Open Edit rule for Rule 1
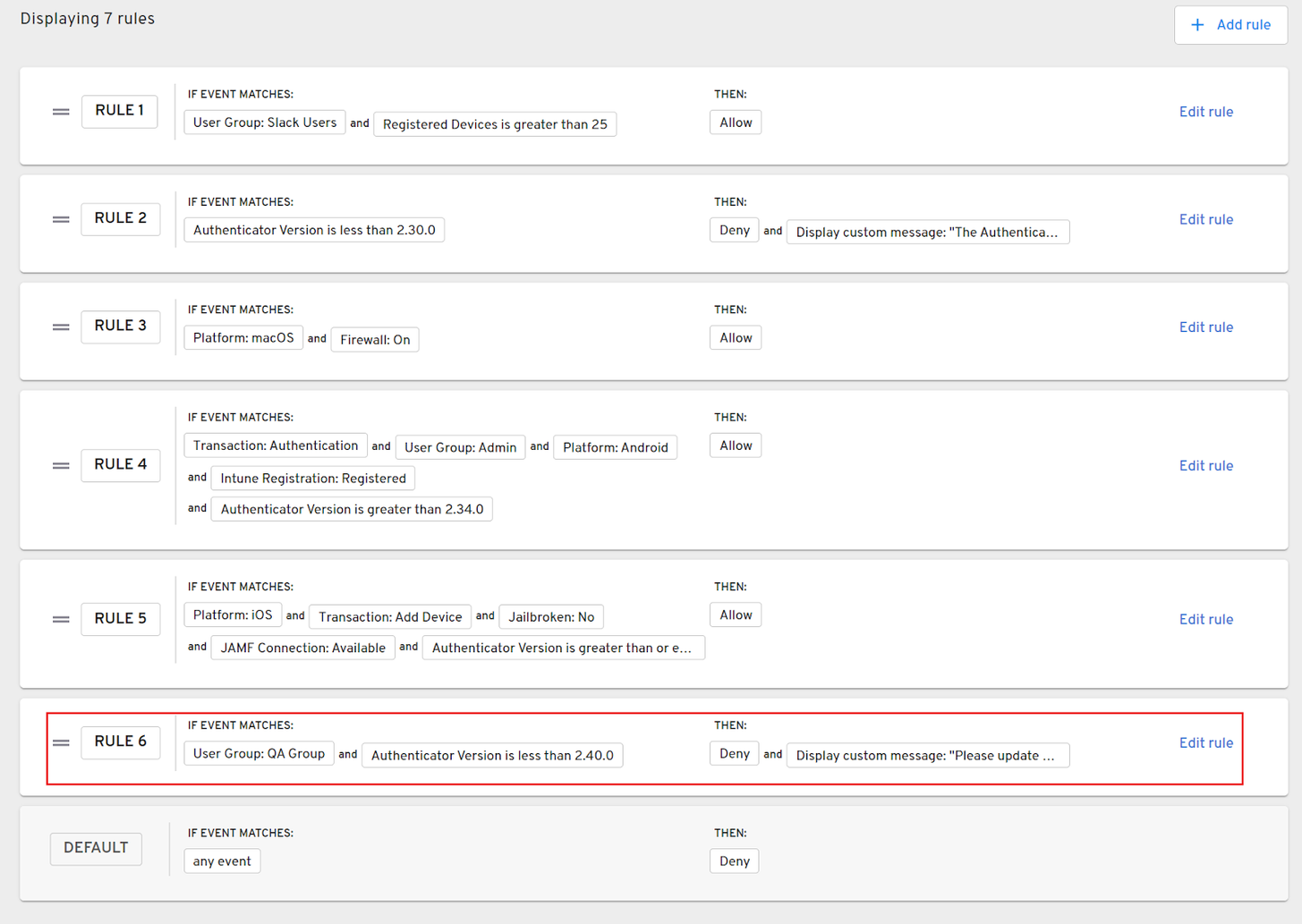The image size is (1302, 924). [x=1205, y=112]
